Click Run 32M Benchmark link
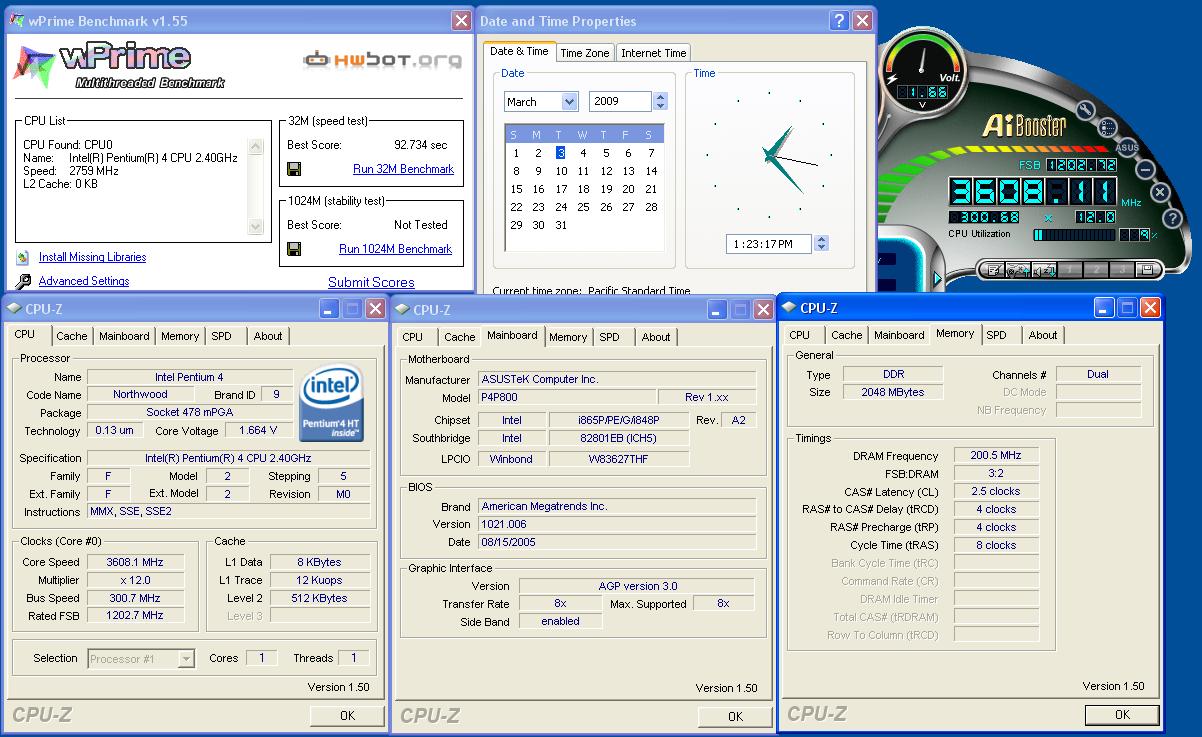 click(x=403, y=169)
